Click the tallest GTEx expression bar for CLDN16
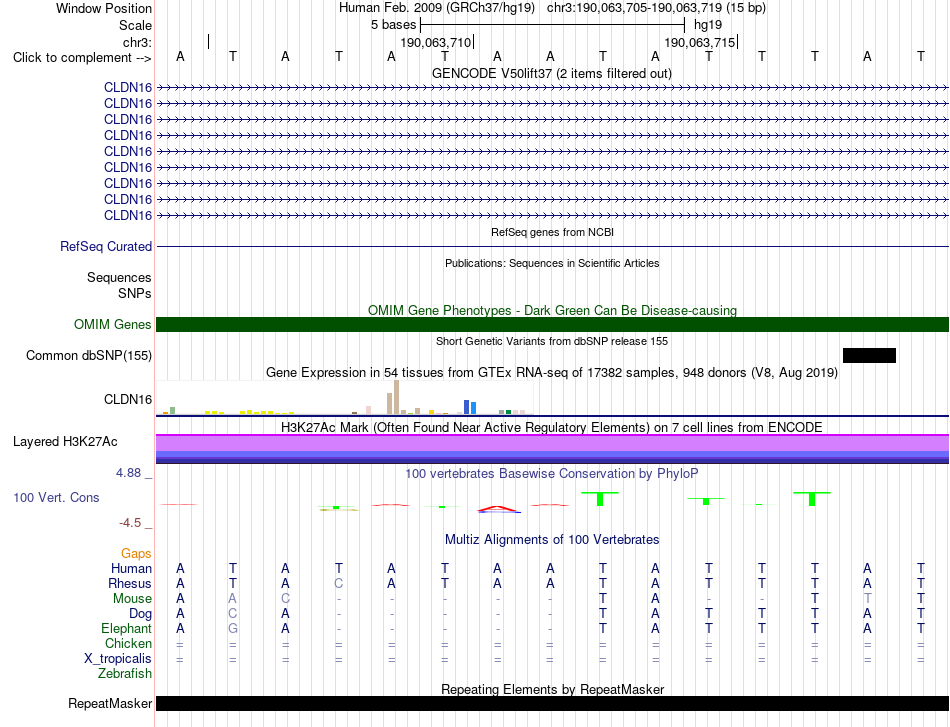The image size is (950, 727). click(396, 397)
